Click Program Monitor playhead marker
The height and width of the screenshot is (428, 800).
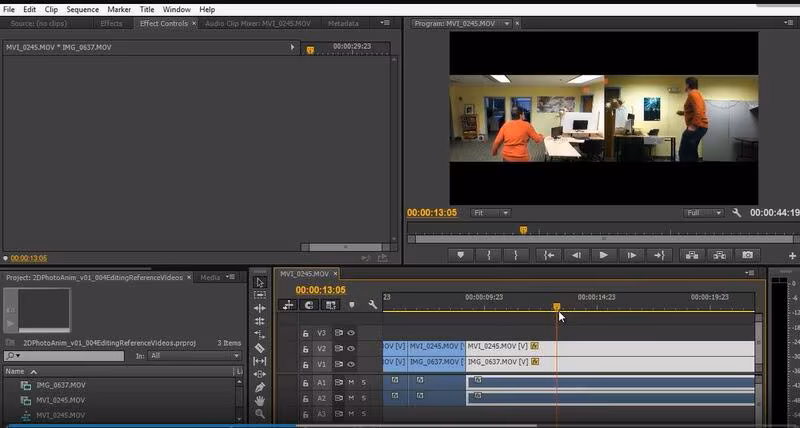[x=523, y=230]
